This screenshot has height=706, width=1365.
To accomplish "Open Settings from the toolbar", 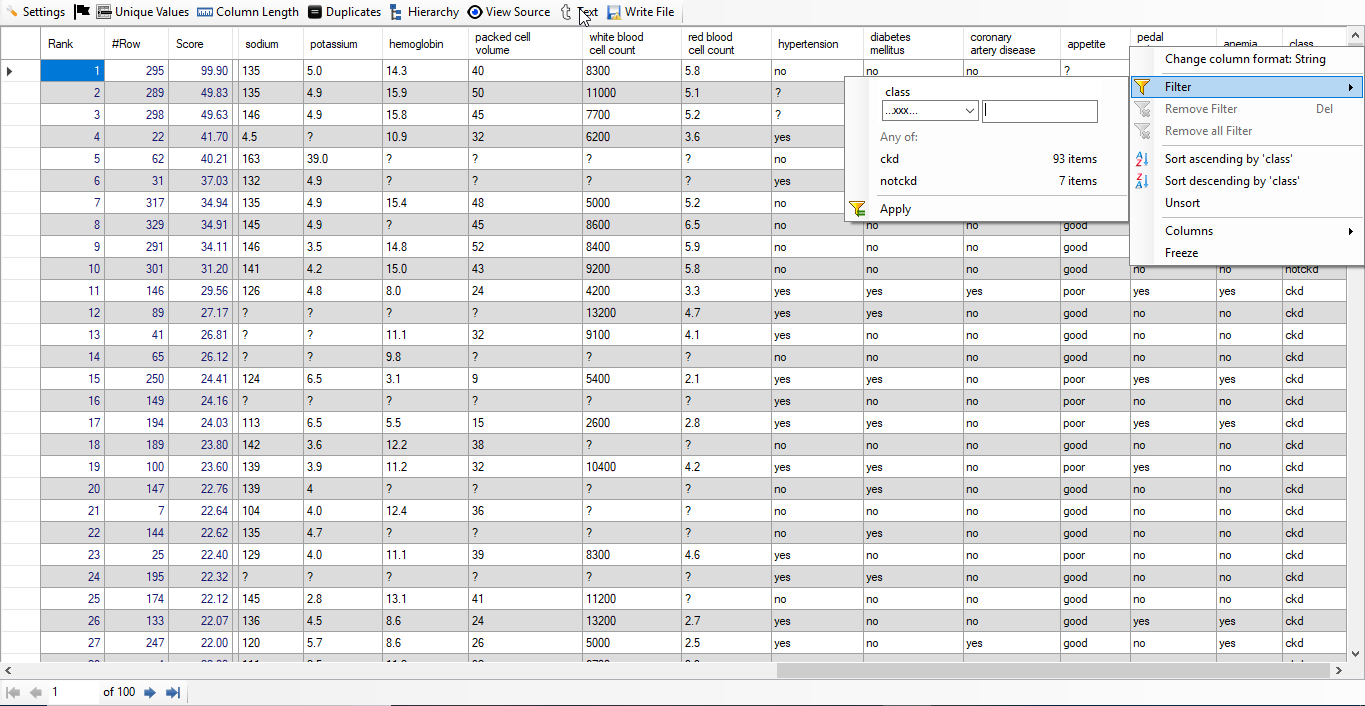I will pyautogui.click(x=36, y=12).
